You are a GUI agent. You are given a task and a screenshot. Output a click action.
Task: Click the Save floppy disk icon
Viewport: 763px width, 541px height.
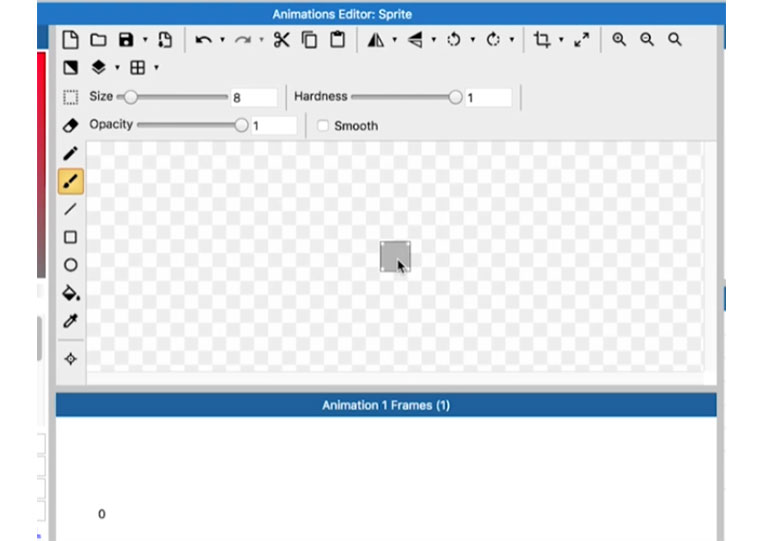(x=126, y=39)
